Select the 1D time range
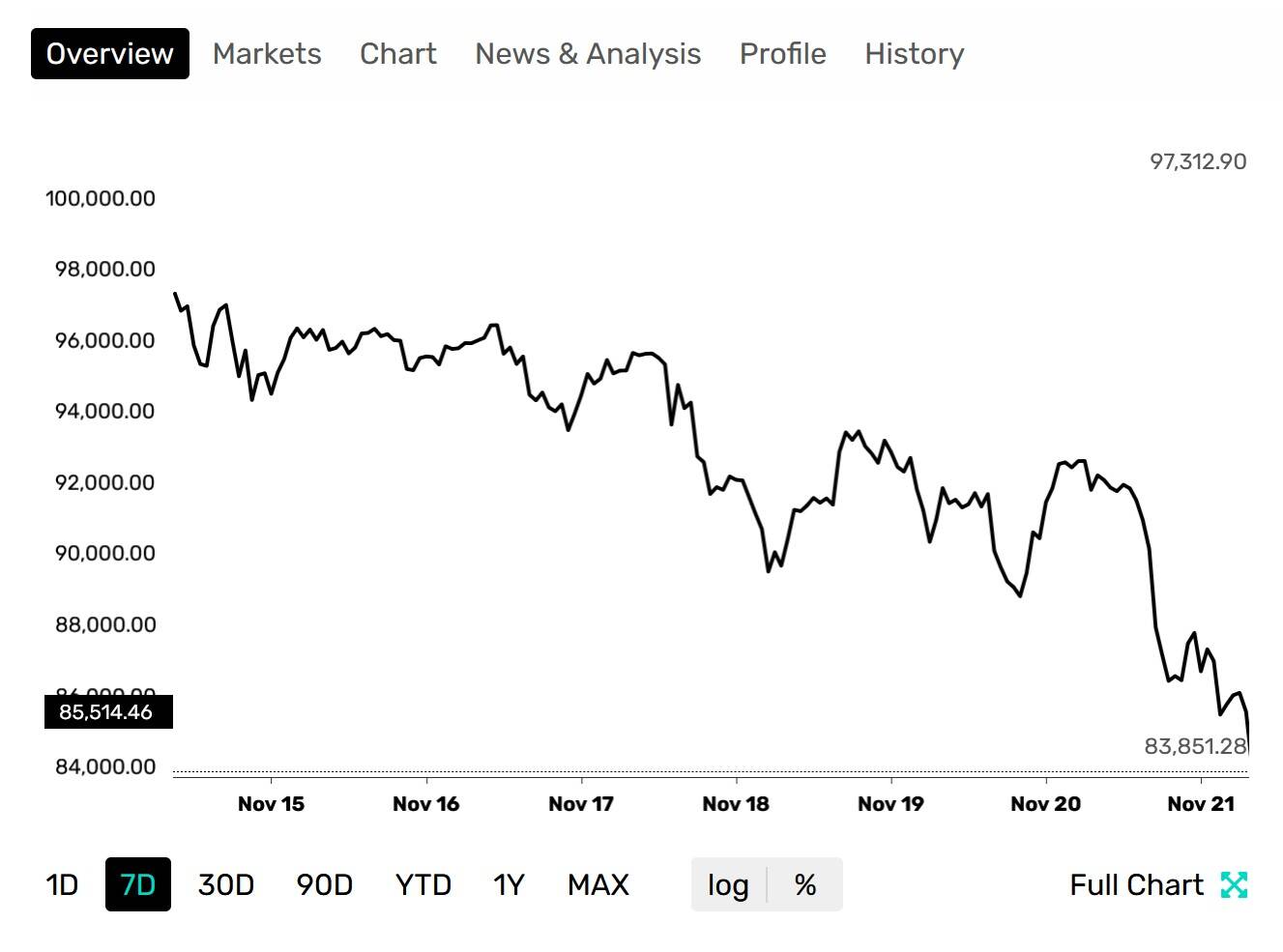 [62, 884]
